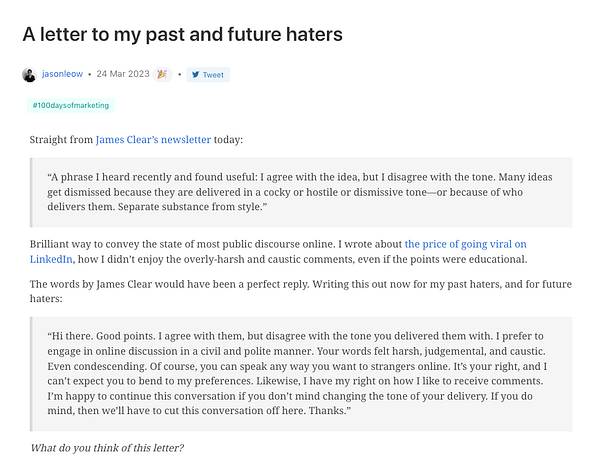Open the #100daysofmarketing tag
The height and width of the screenshot is (475, 600).
click(71, 105)
